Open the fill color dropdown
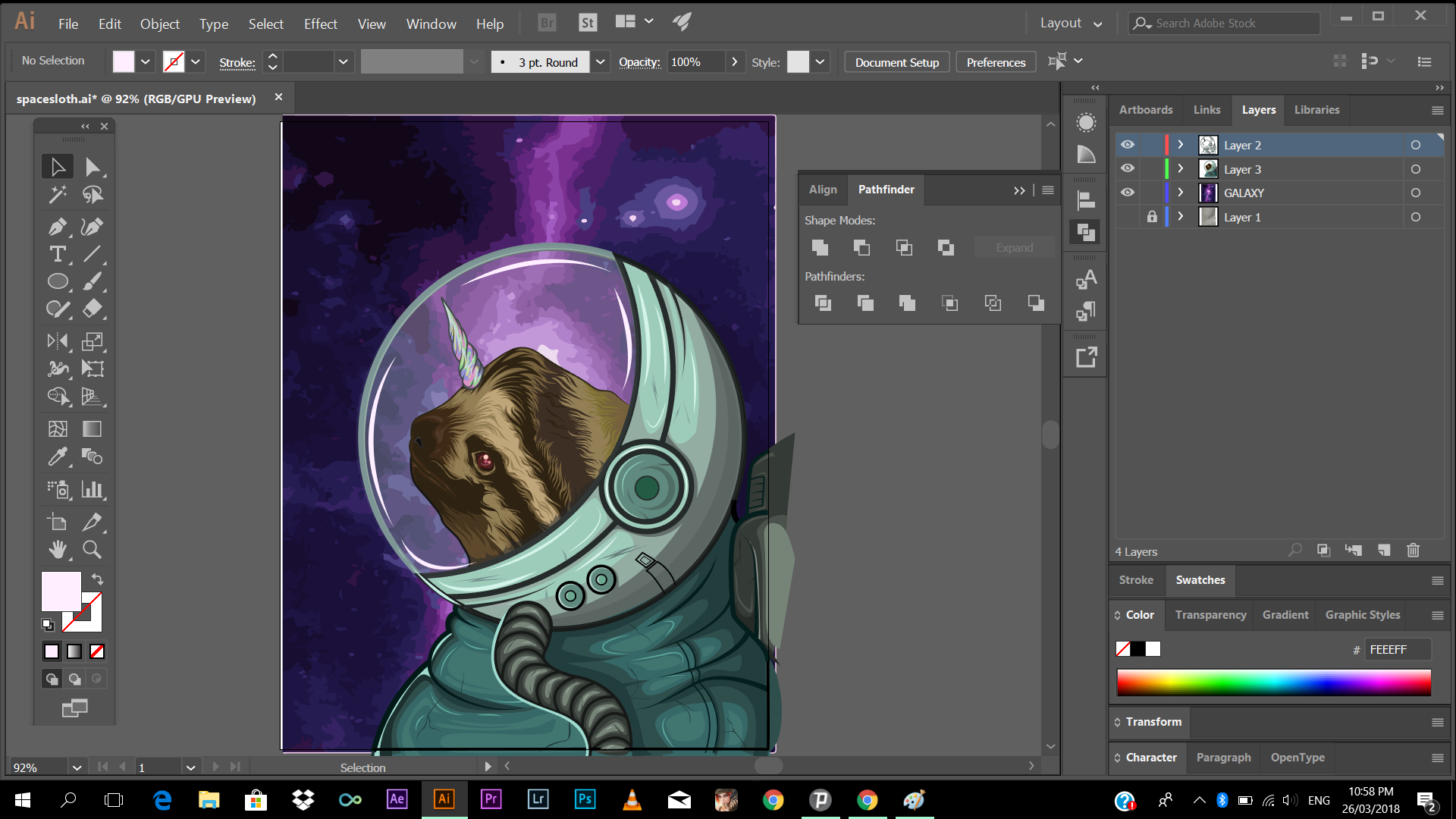This screenshot has height=819, width=1456. (145, 62)
